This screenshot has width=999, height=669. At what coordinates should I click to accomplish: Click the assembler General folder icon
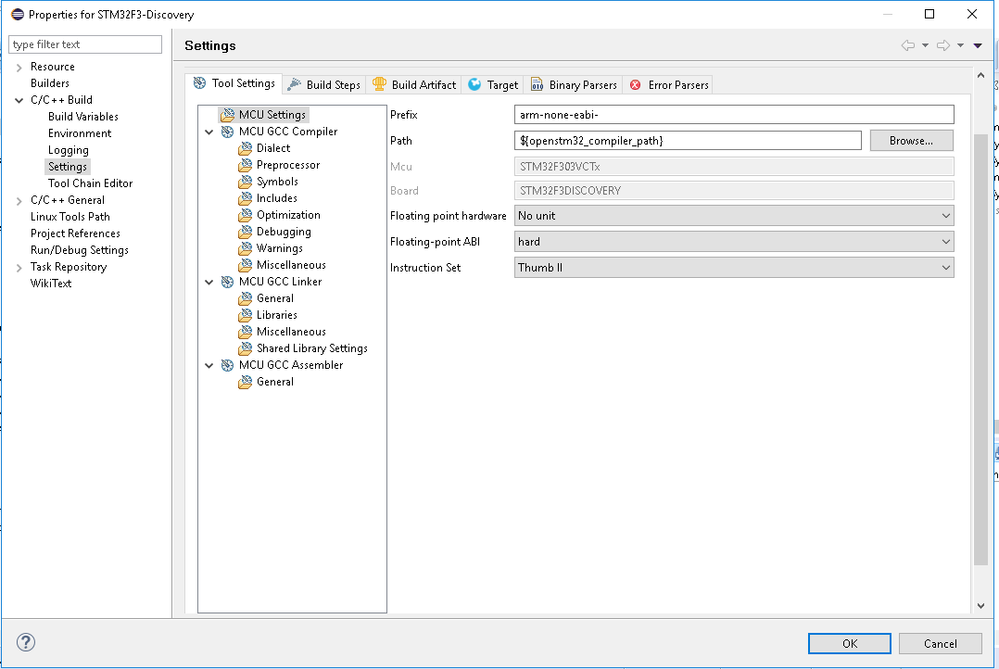(245, 382)
